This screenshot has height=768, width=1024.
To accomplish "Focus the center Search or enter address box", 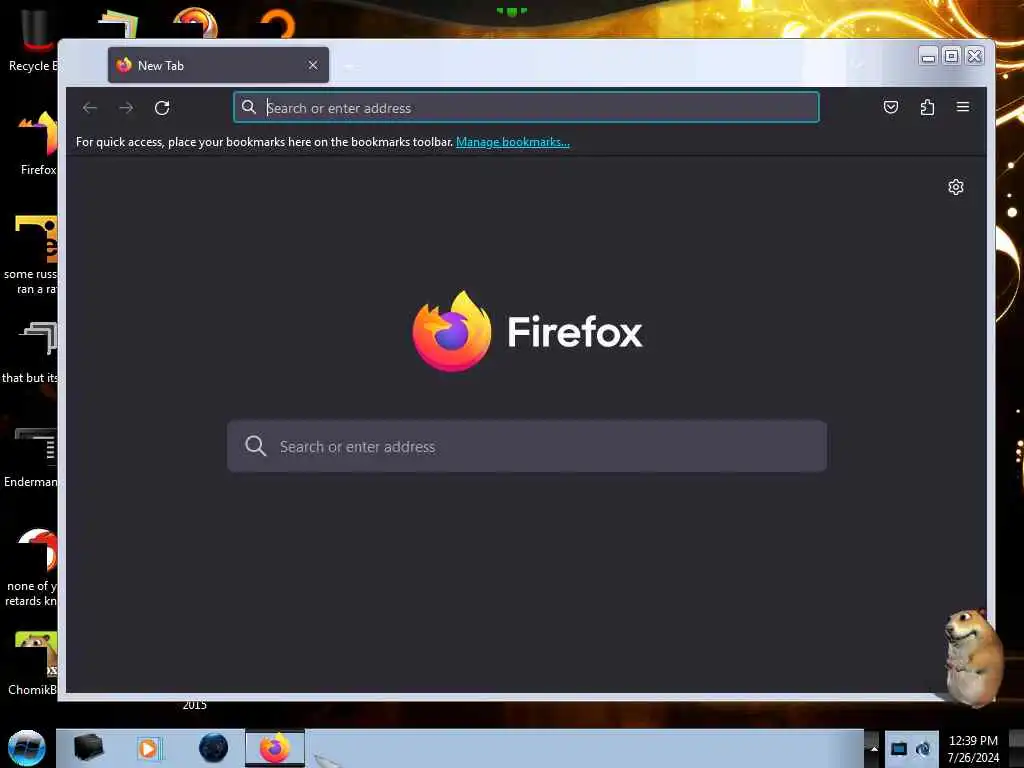I will (526, 446).
